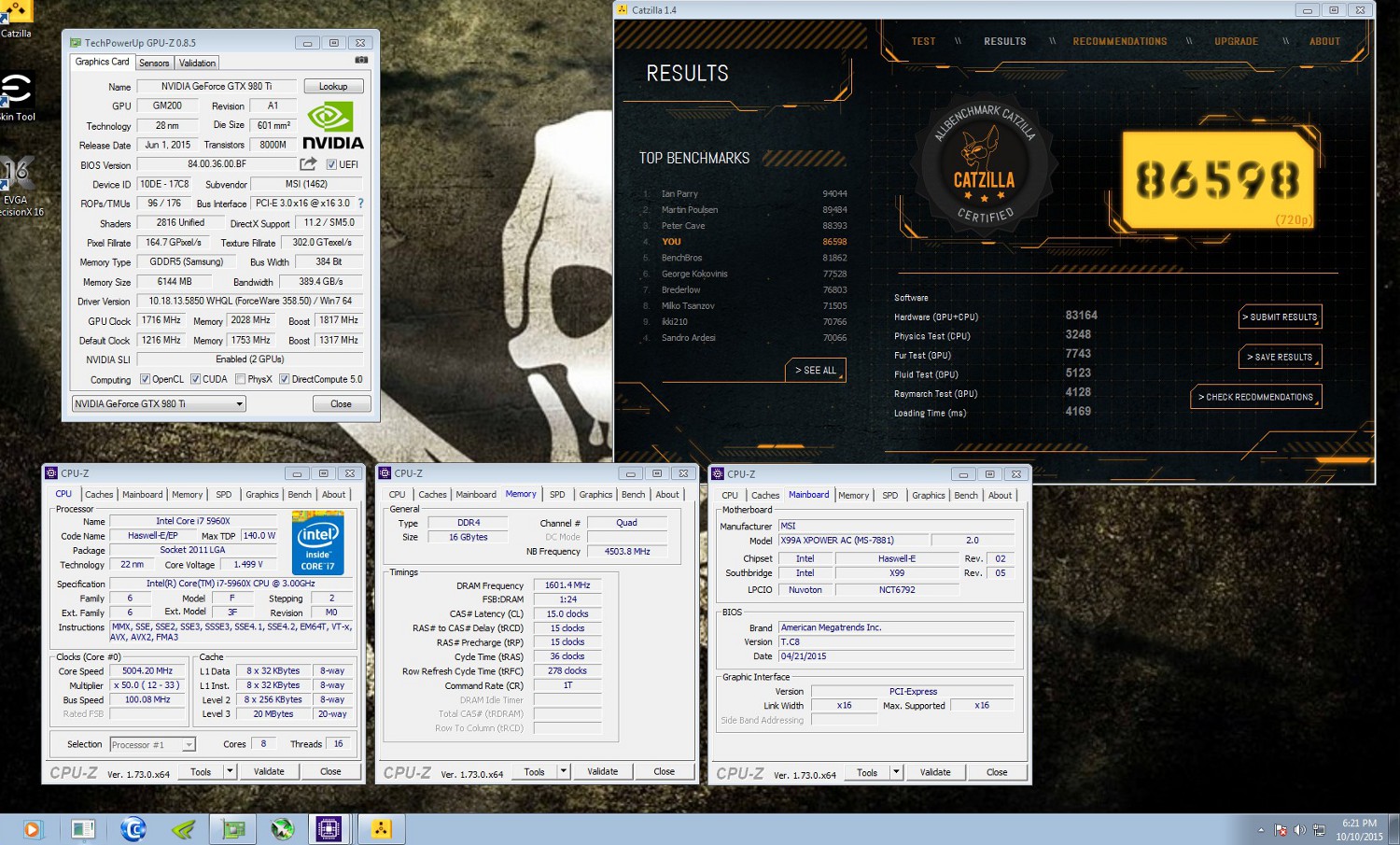Expand the Tools arrow in the CPU-Z CPU window
1400x845 pixels.
point(230,772)
